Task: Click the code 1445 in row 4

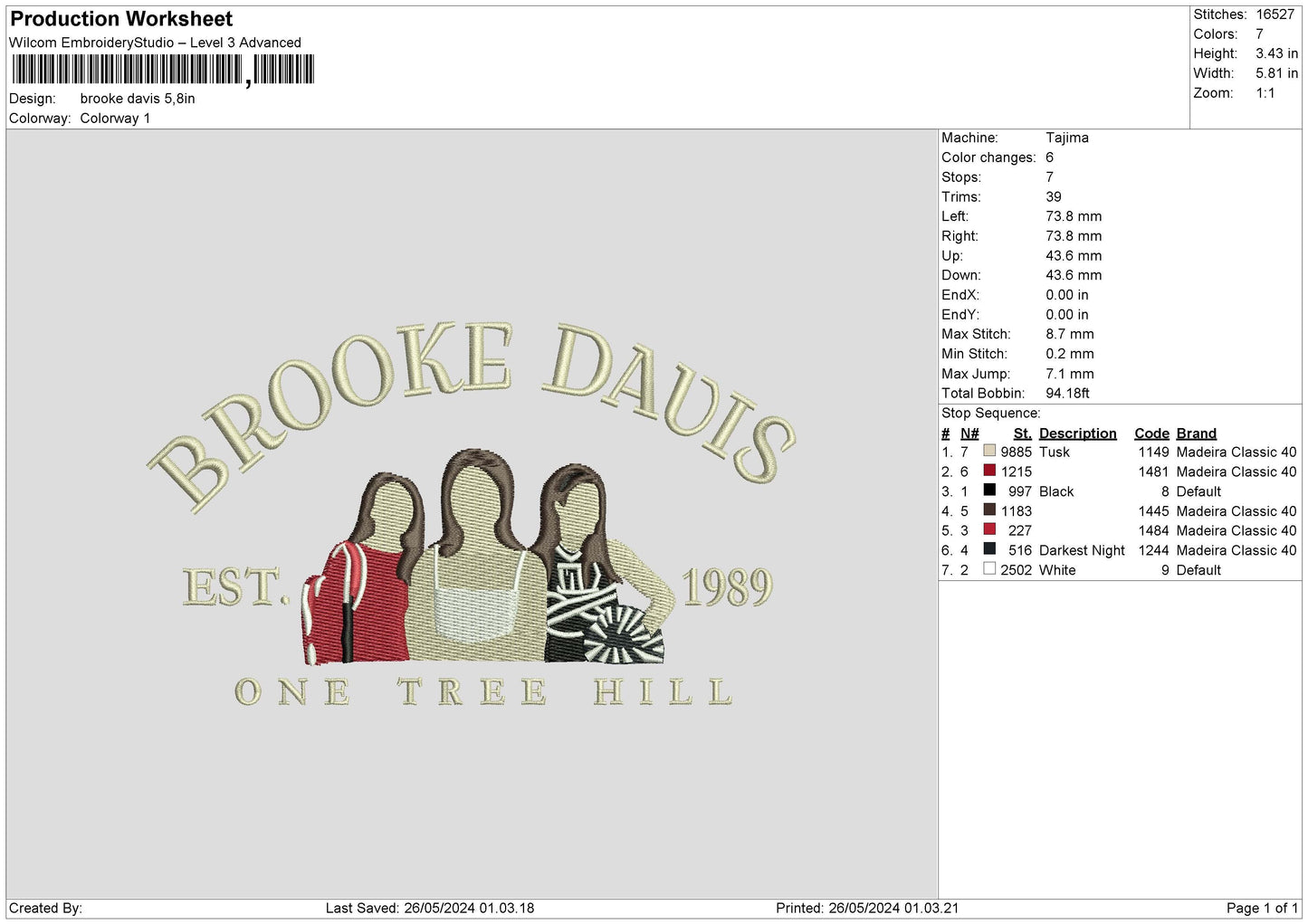Action: click(x=1154, y=511)
